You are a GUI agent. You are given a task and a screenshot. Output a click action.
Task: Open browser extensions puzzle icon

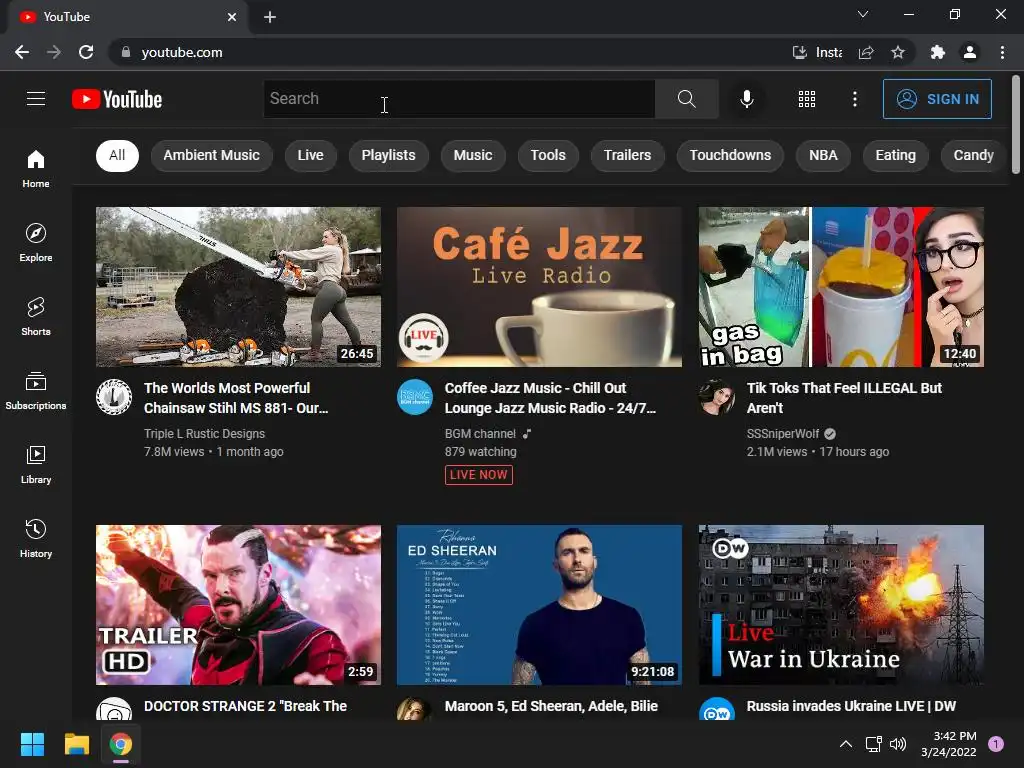click(938, 52)
